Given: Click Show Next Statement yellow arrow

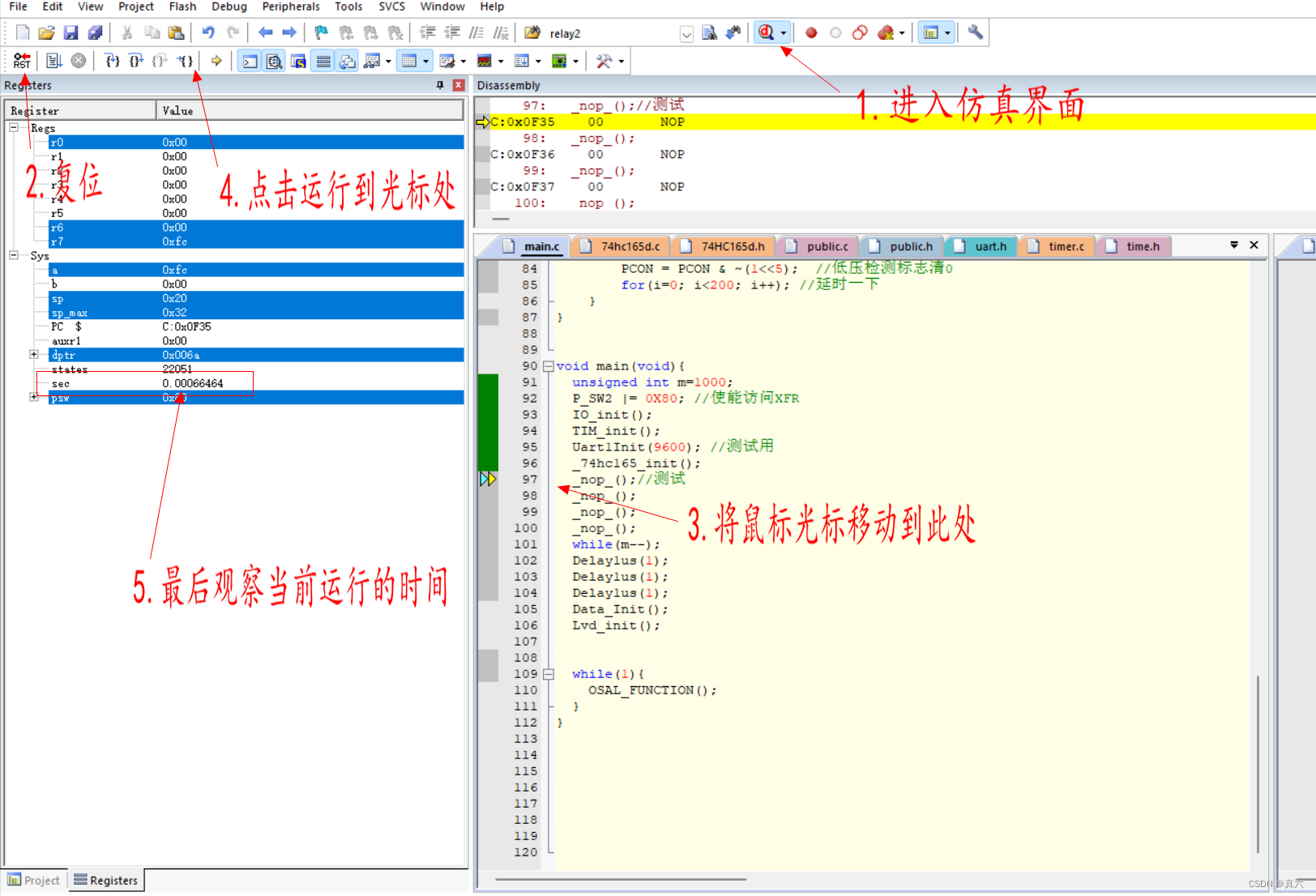Looking at the screenshot, I should click(x=216, y=61).
